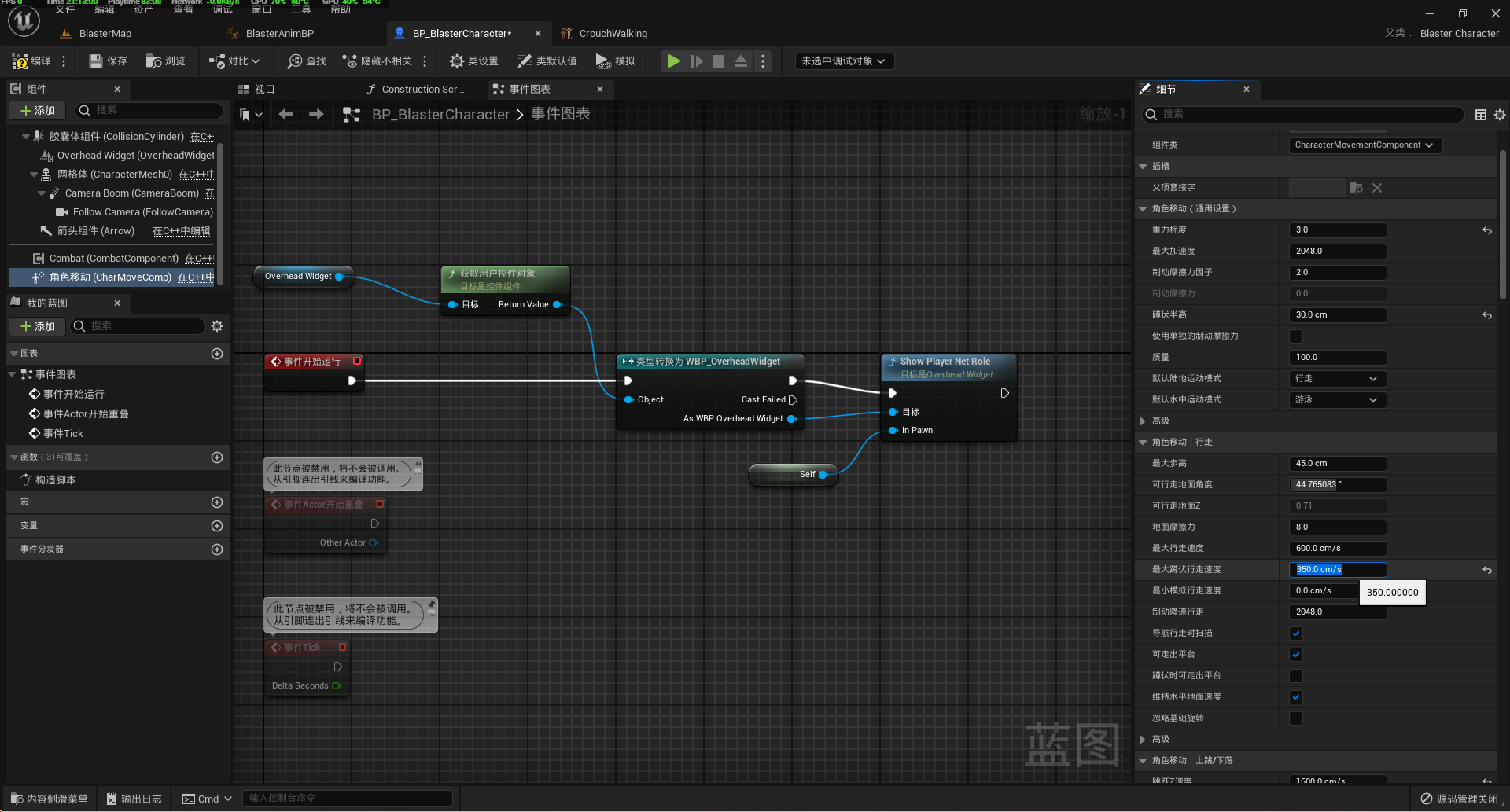Add a new variable with plus icon
Image resolution: width=1510 pixels, height=812 pixels.
point(217,526)
